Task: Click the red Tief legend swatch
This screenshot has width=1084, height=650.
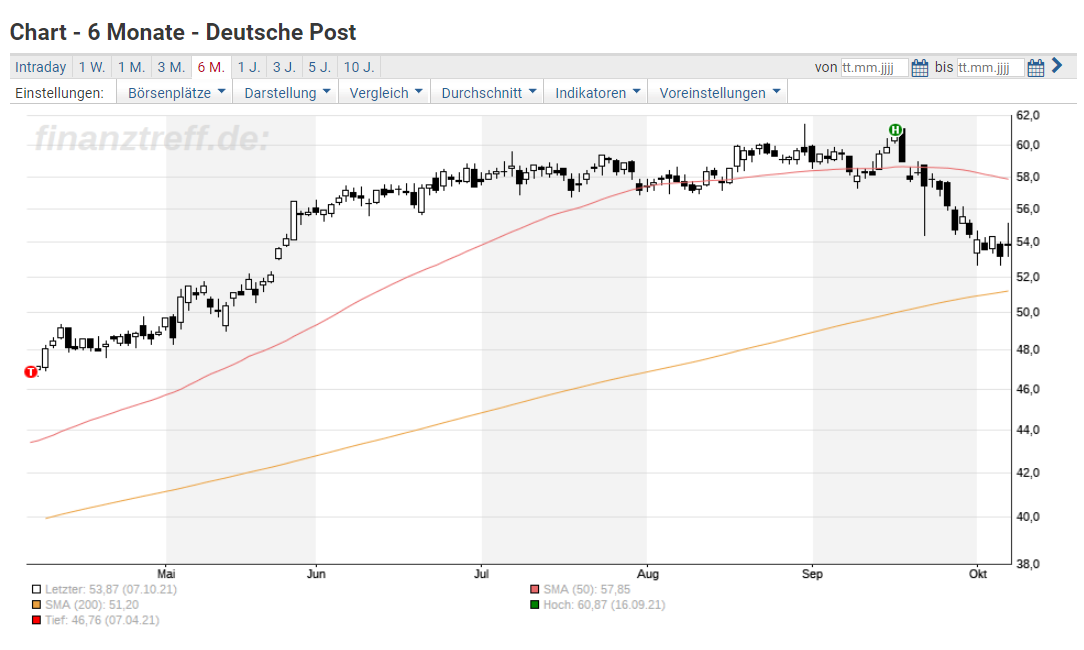Action: (x=36, y=620)
